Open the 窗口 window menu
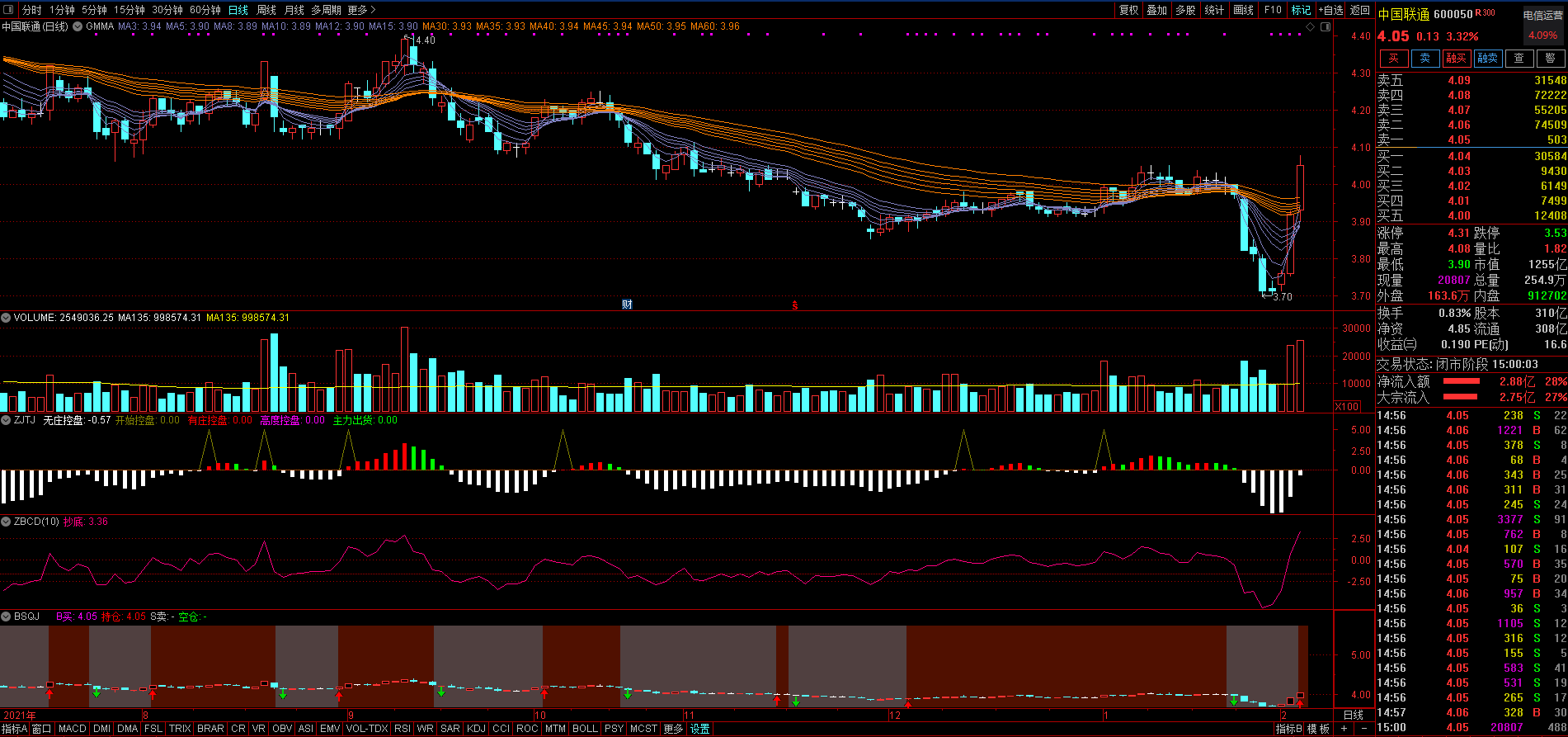This screenshot has width=1568, height=737. click(41, 729)
